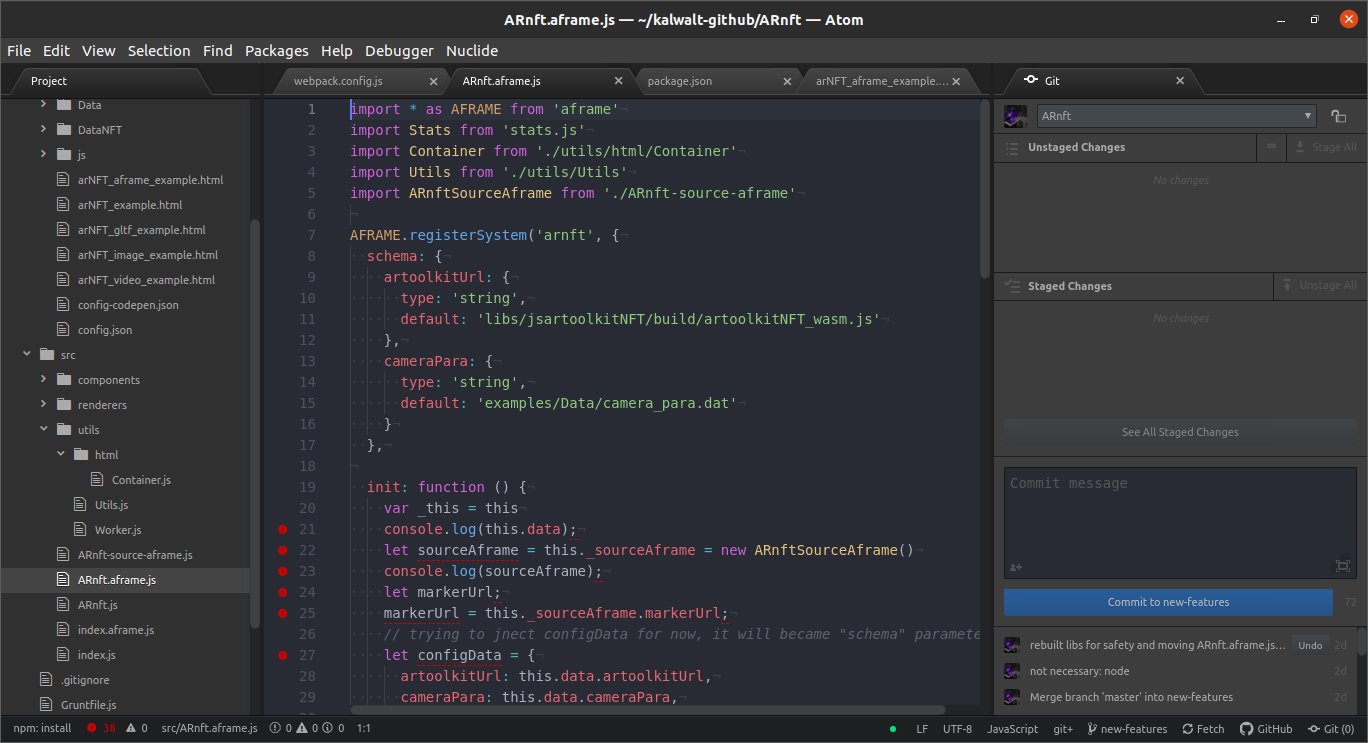The width and height of the screenshot is (1368, 743).
Task: Open the unstaged changes ellipsis menu
Action: 1271,147
